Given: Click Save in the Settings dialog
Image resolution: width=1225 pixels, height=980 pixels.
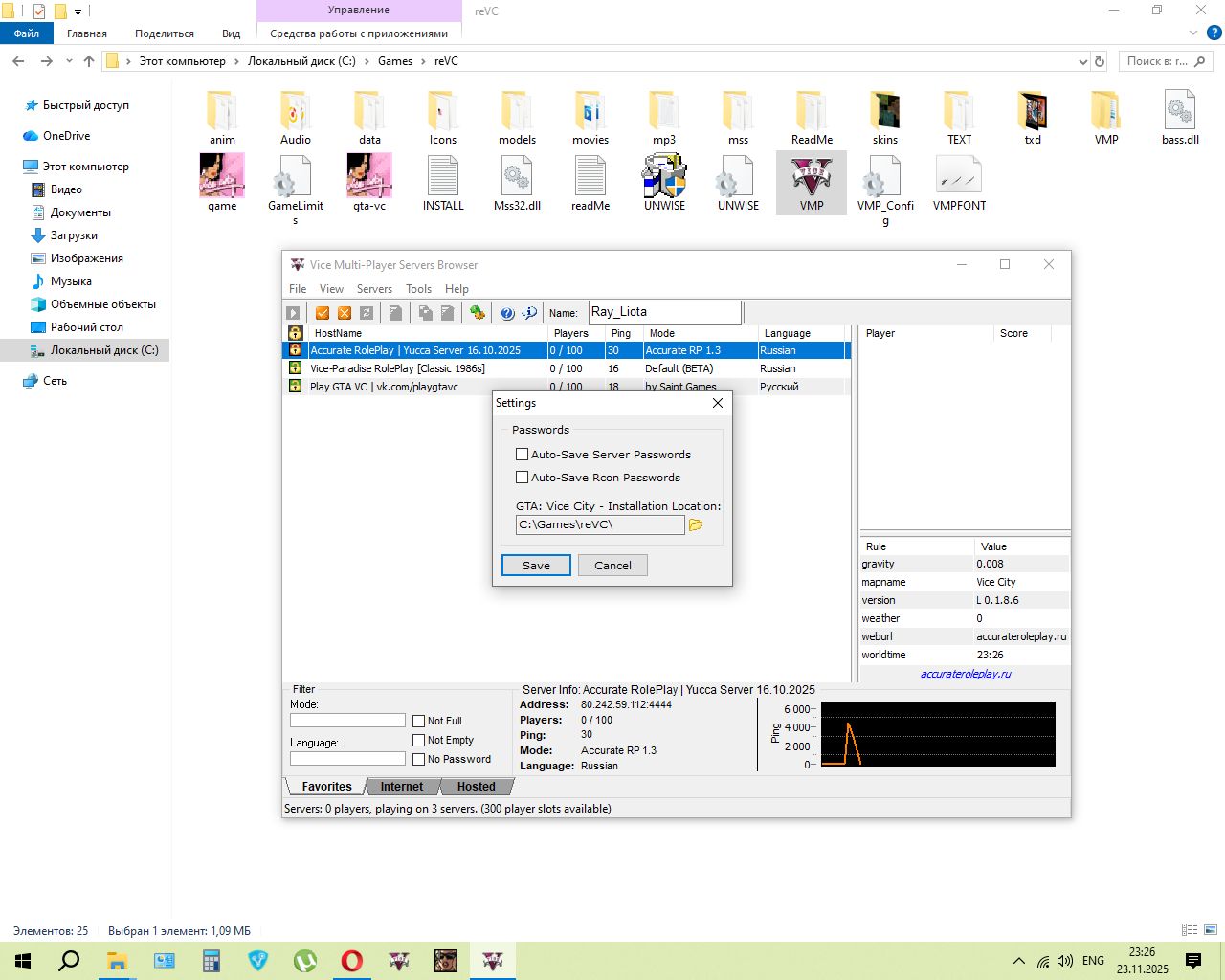Looking at the screenshot, I should tap(536, 566).
